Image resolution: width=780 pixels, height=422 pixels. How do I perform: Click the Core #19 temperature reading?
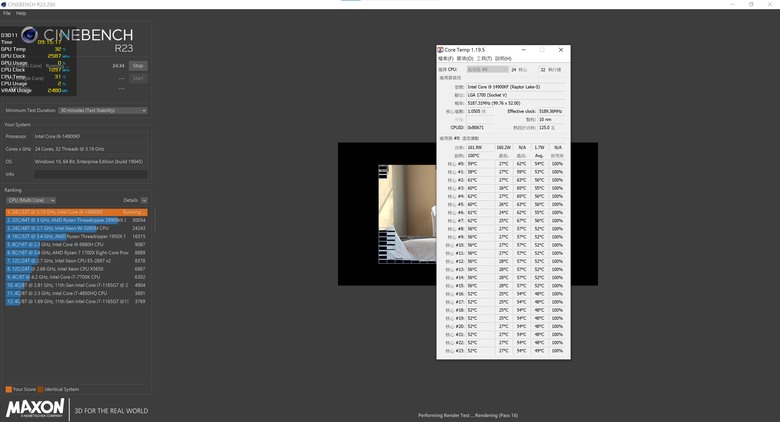tap(480, 318)
